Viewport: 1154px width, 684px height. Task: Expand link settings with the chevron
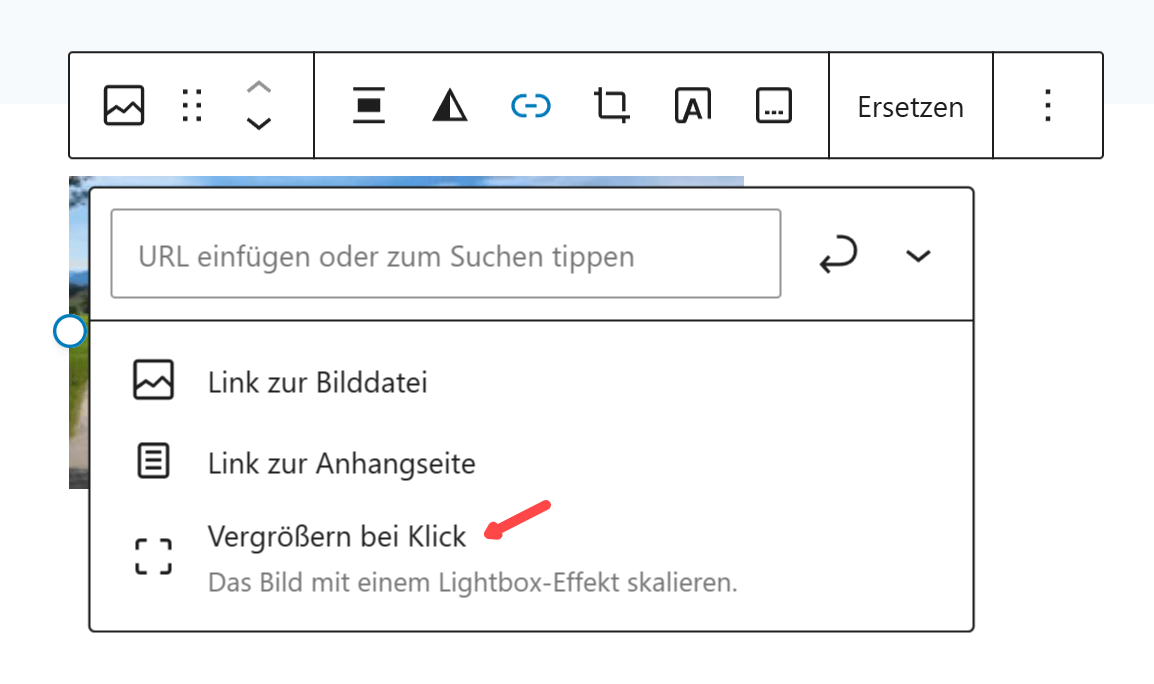point(918,256)
